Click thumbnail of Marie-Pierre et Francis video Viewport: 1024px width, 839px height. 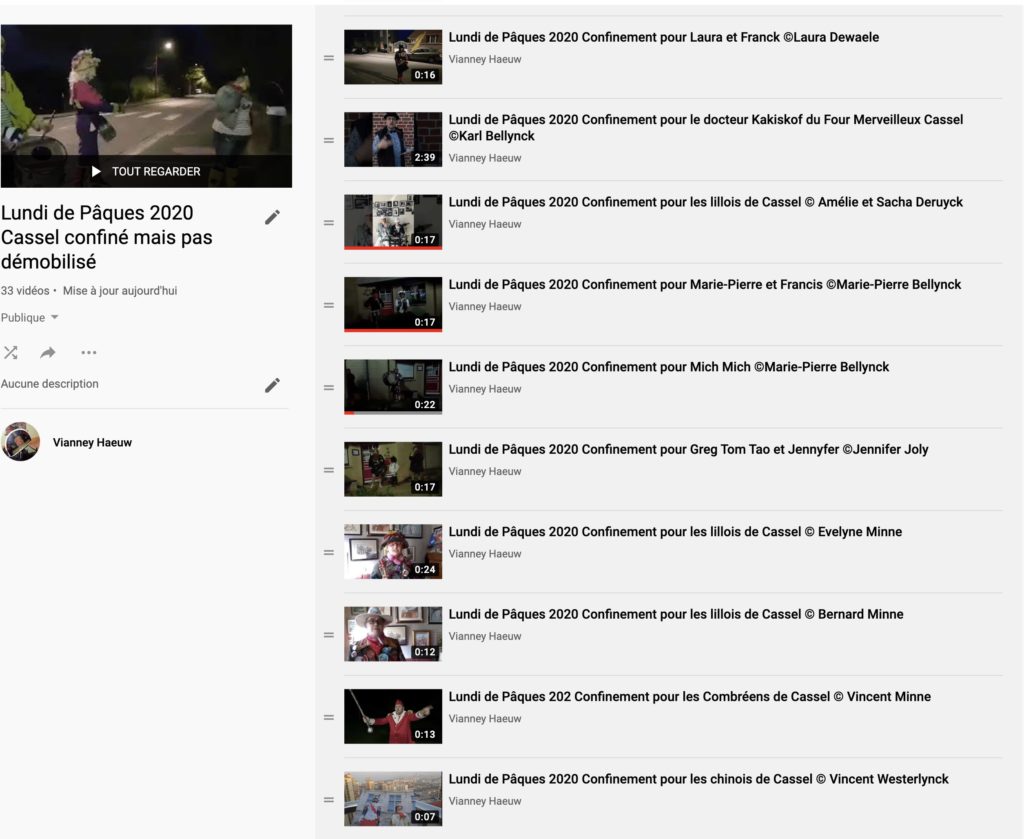(x=393, y=304)
